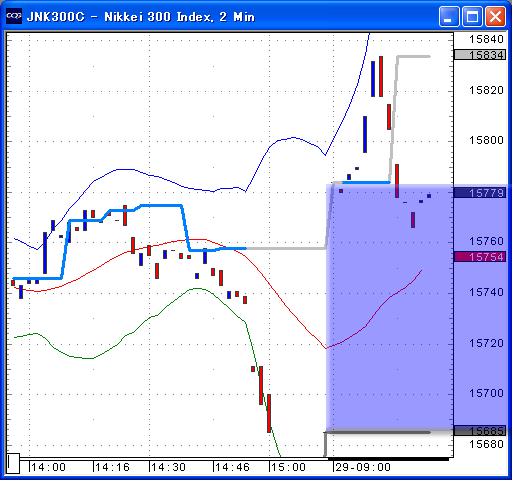Click the 14:30 time axis label
Viewport: 512px width, 480px height.
pos(168,467)
